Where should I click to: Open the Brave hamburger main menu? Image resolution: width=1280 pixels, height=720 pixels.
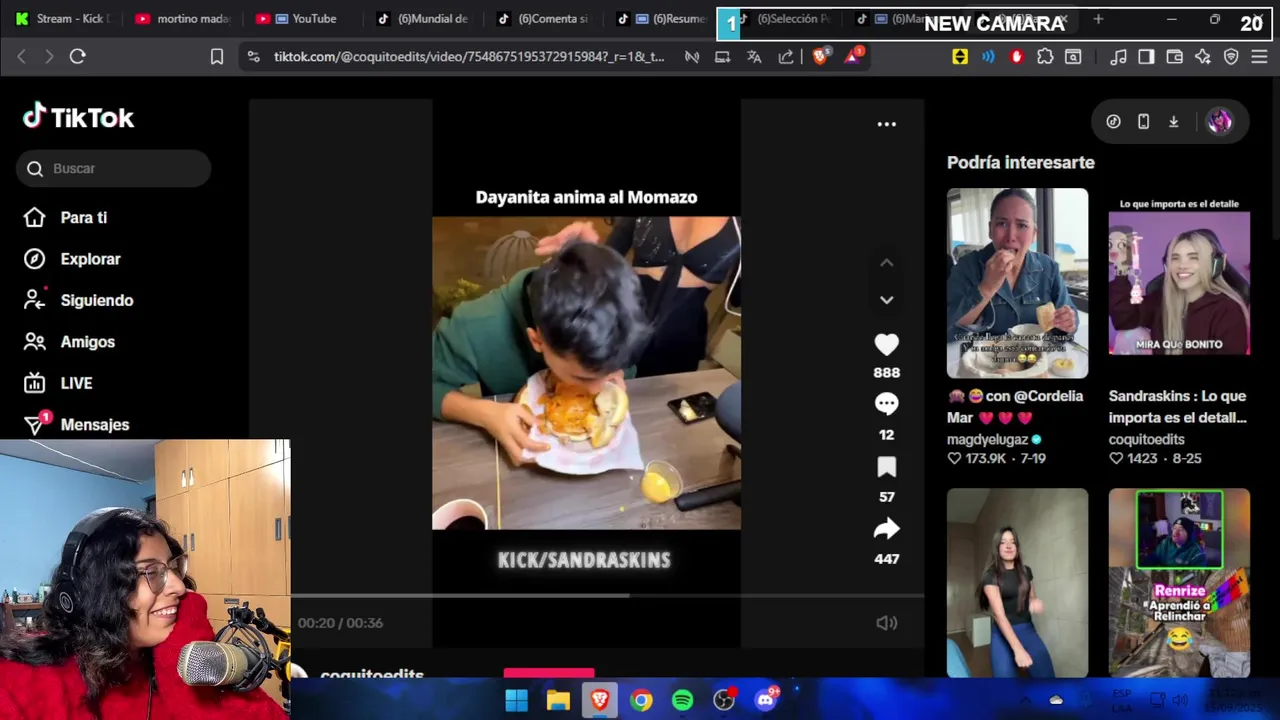click(x=1259, y=57)
